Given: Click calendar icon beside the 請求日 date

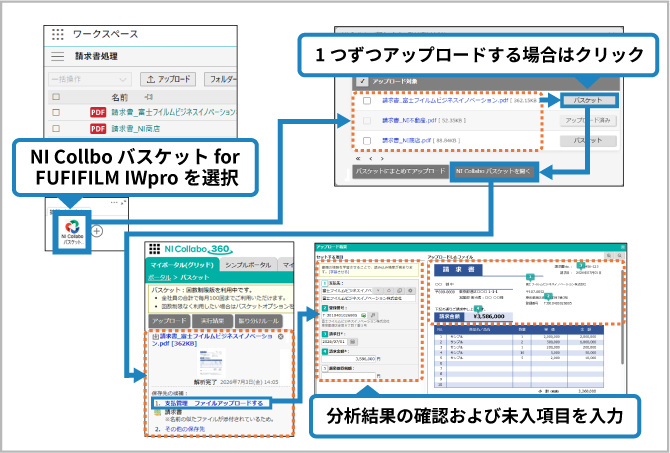Looking at the screenshot, I should [x=353, y=341].
